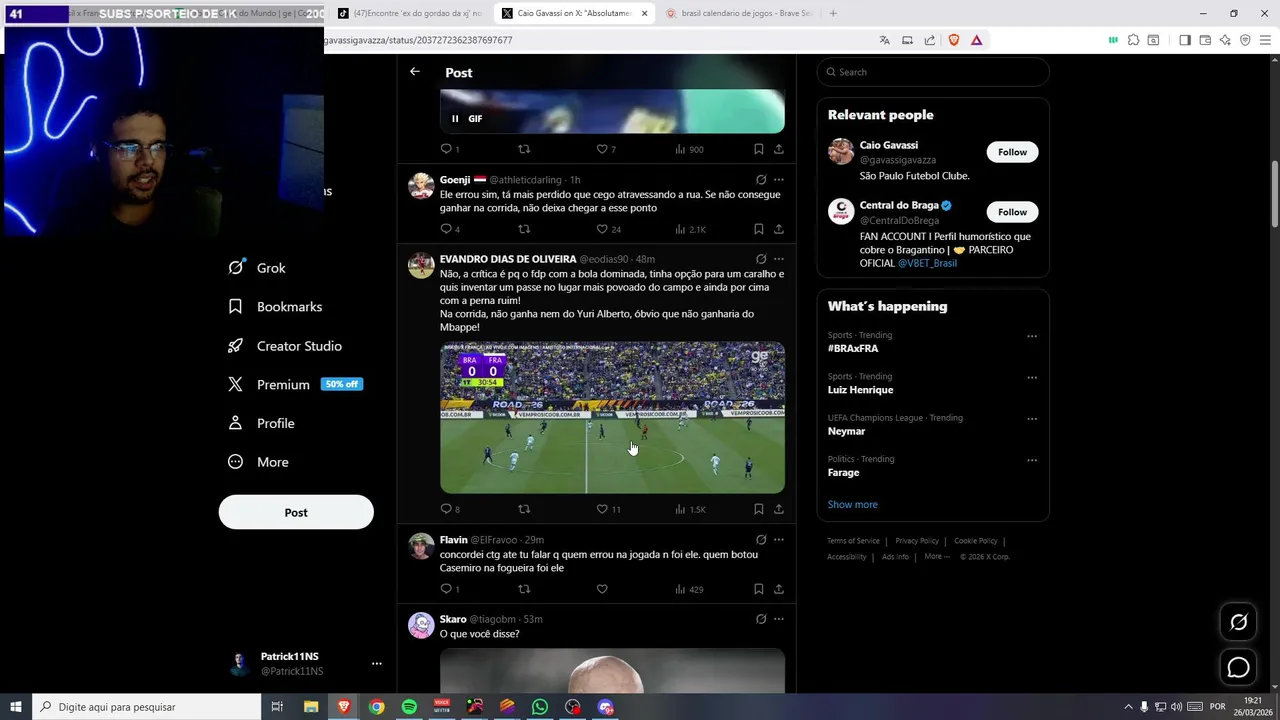The image size is (1280, 720).
Task: Click Grok explain icon on Goenji's reply
Action: [760, 180]
